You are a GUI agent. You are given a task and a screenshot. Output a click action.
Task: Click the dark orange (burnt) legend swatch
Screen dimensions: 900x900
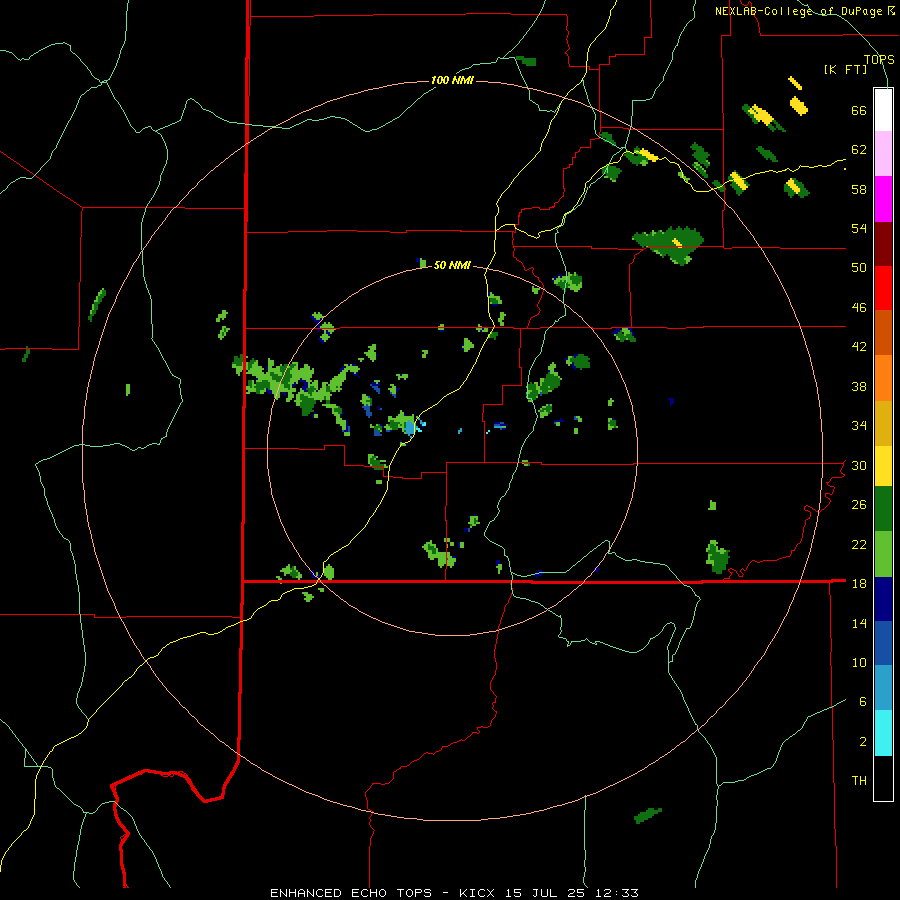pyautogui.click(x=883, y=333)
